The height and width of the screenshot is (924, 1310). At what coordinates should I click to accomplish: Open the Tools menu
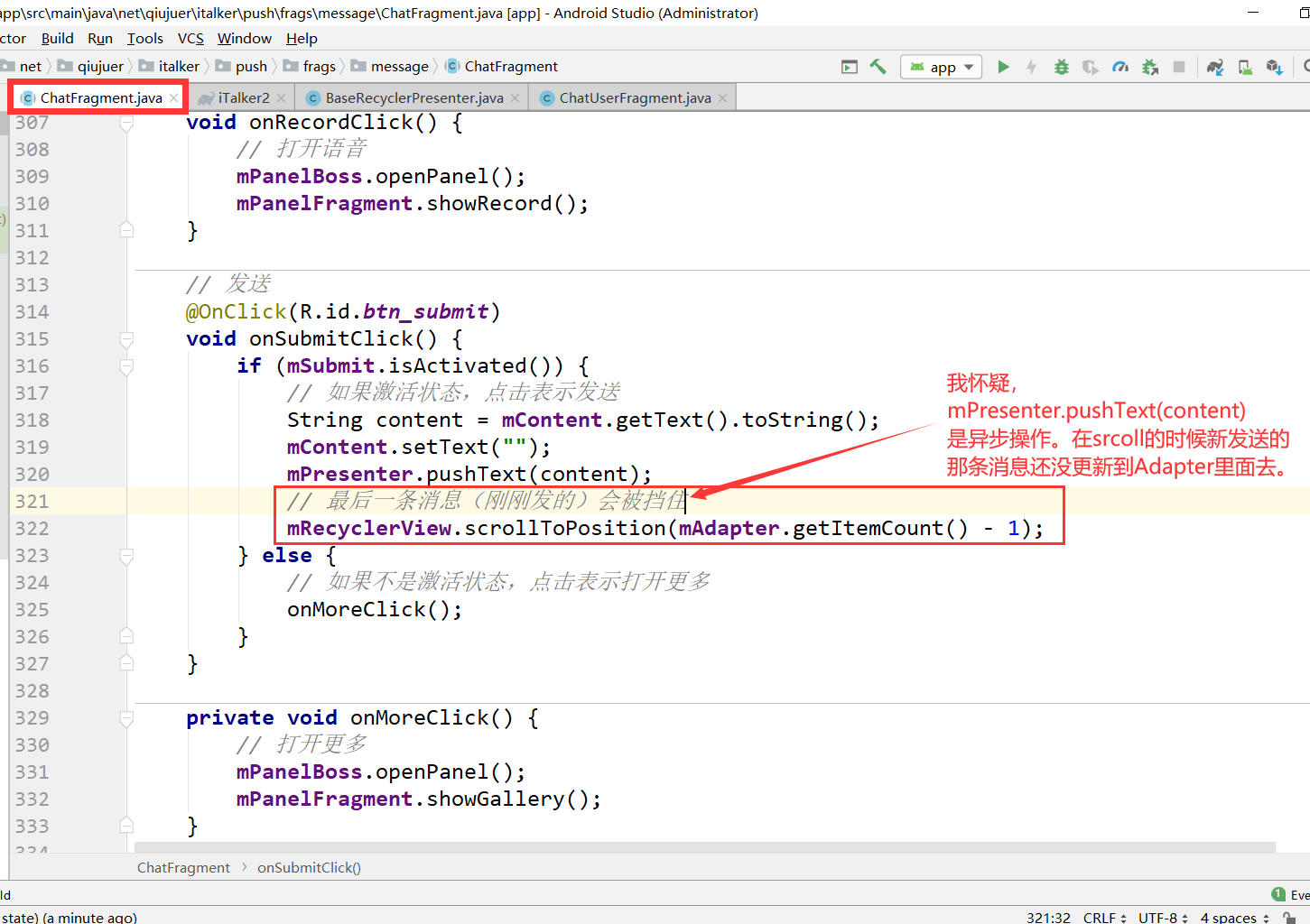click(x=145, y=38)
